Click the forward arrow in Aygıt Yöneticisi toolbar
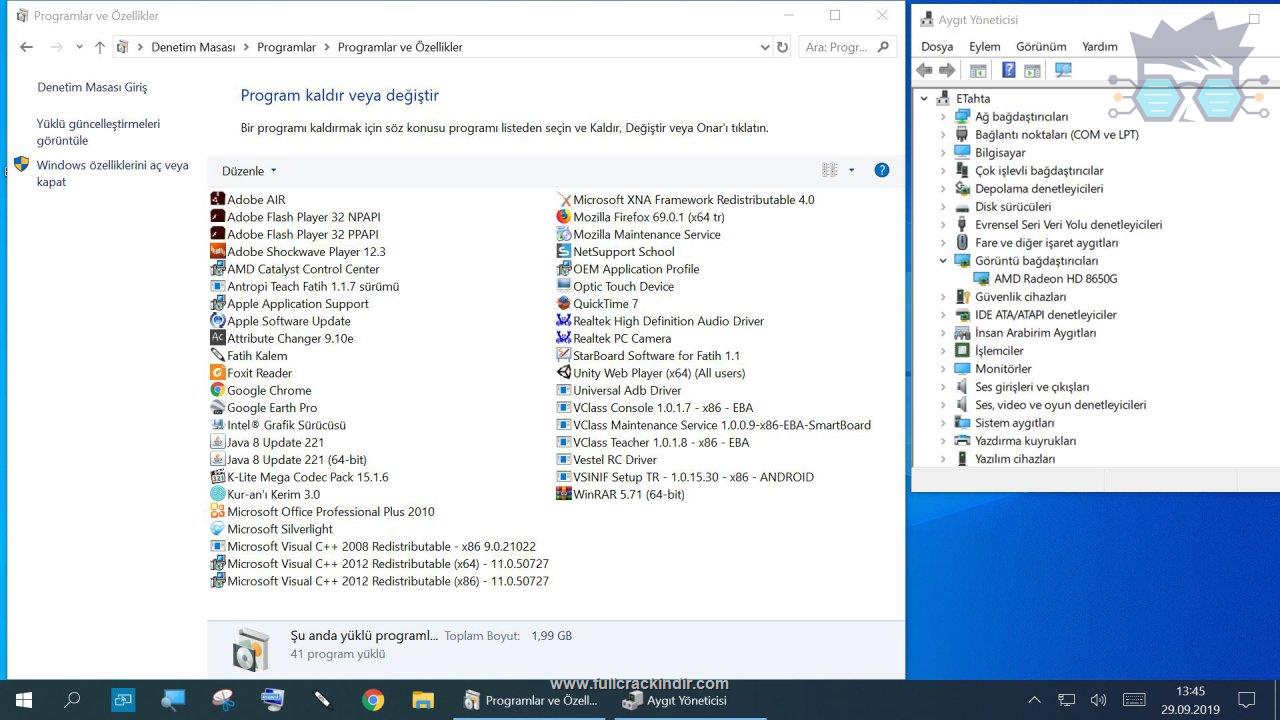The height and width of the screenshot is (720, 1280). 947,70
